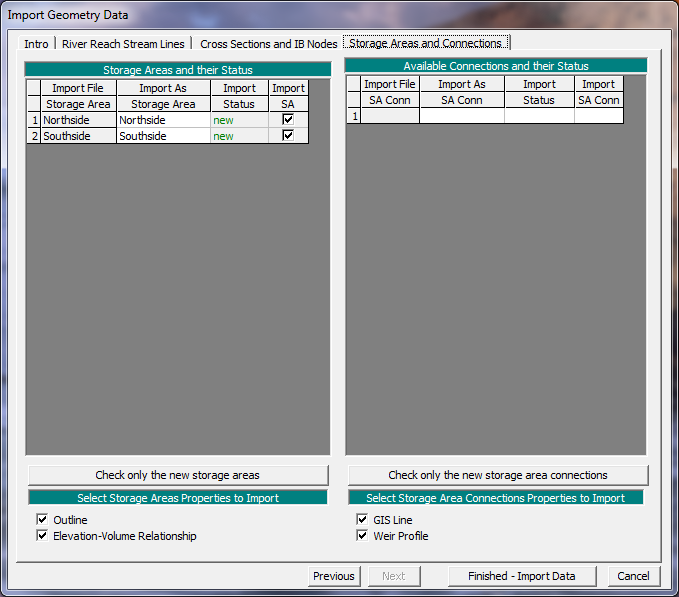
Task: Edit Import As cell for Southside
Action: (163, 136)
